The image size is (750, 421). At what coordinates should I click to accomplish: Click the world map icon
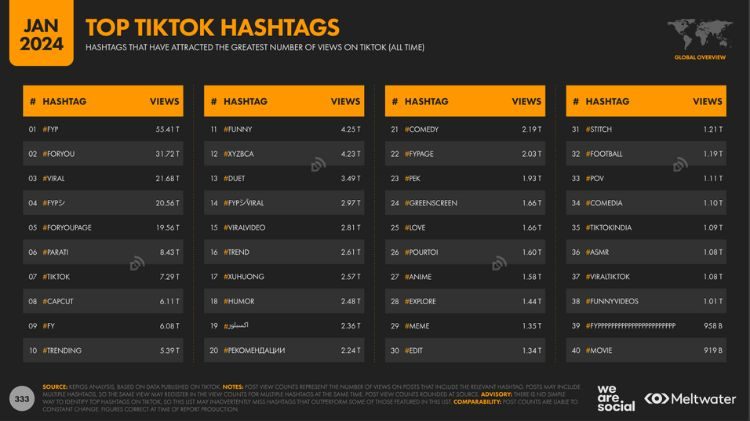[x=696, y=32]
